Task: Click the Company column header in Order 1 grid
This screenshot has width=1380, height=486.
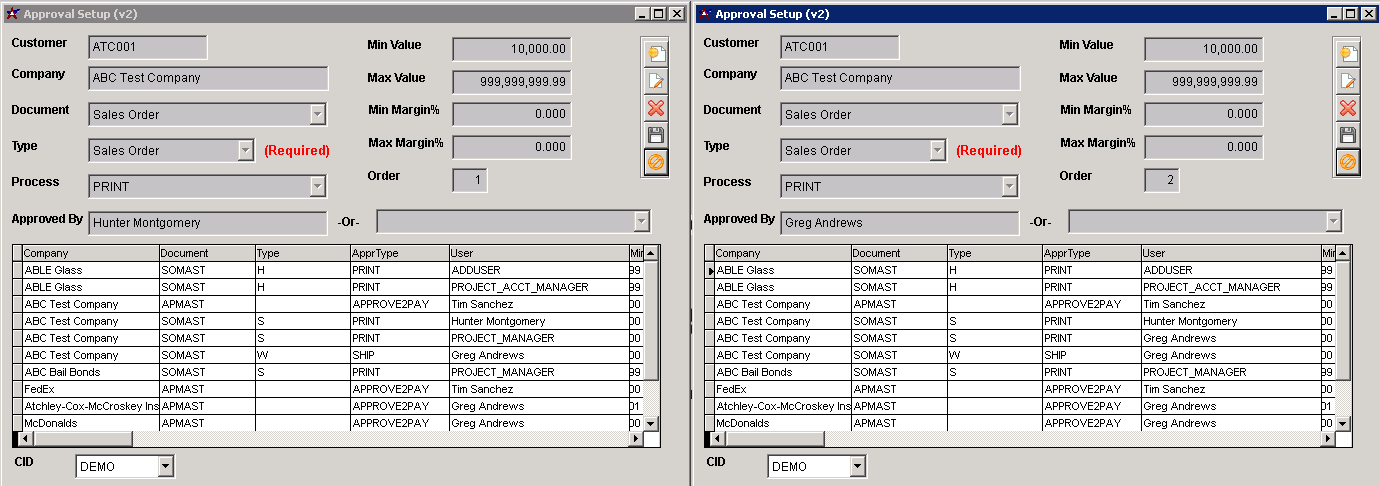Action: pyautogui.click(x=90, y=253)
